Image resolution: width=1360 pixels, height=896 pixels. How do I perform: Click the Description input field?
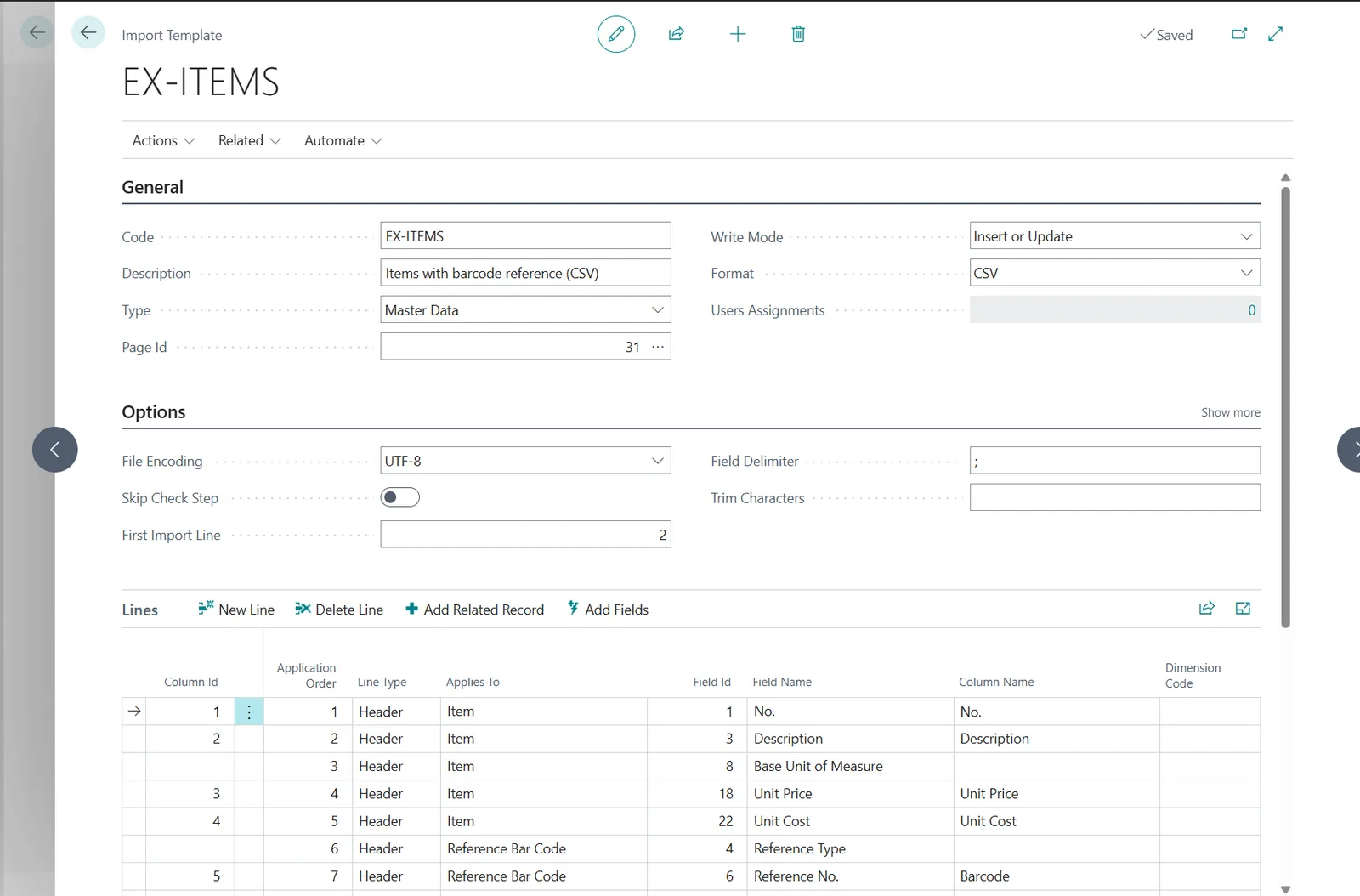pyautogui.click(x=525, y=273)
